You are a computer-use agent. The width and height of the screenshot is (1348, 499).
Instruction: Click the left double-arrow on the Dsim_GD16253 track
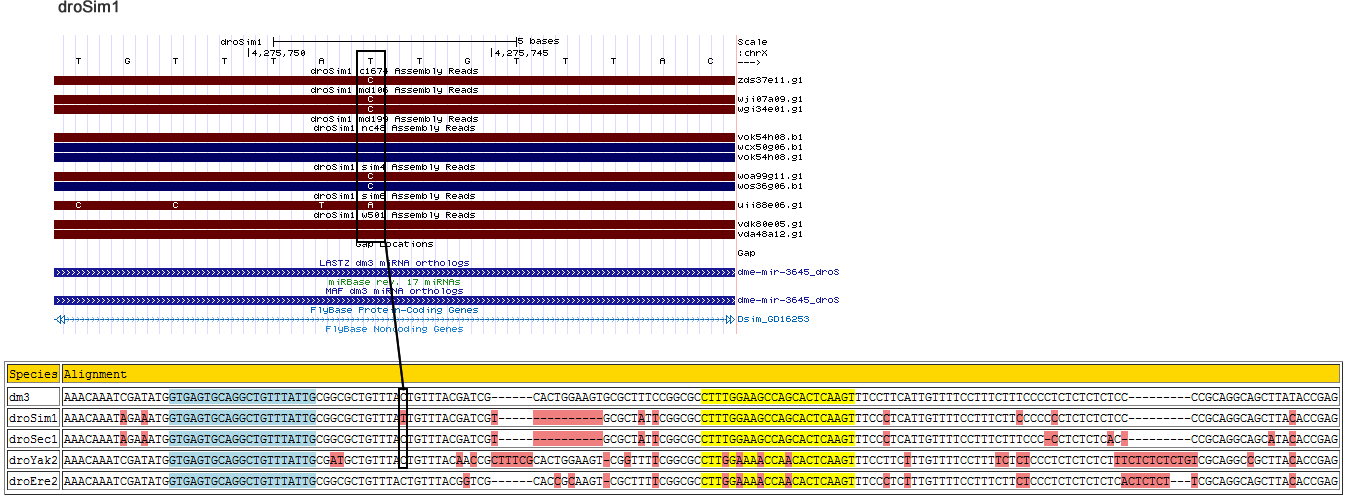click(61, 319)
